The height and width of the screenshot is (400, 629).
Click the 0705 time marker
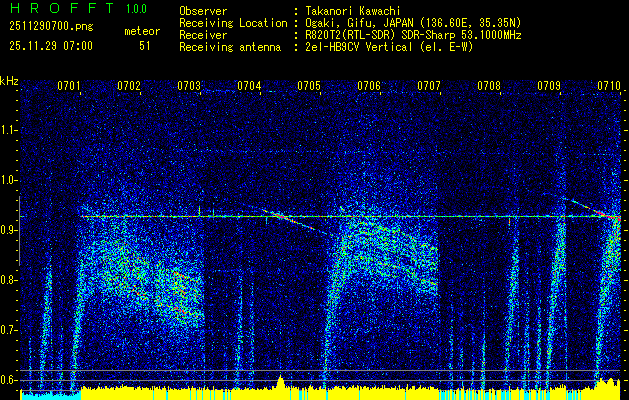click(308, 86)
